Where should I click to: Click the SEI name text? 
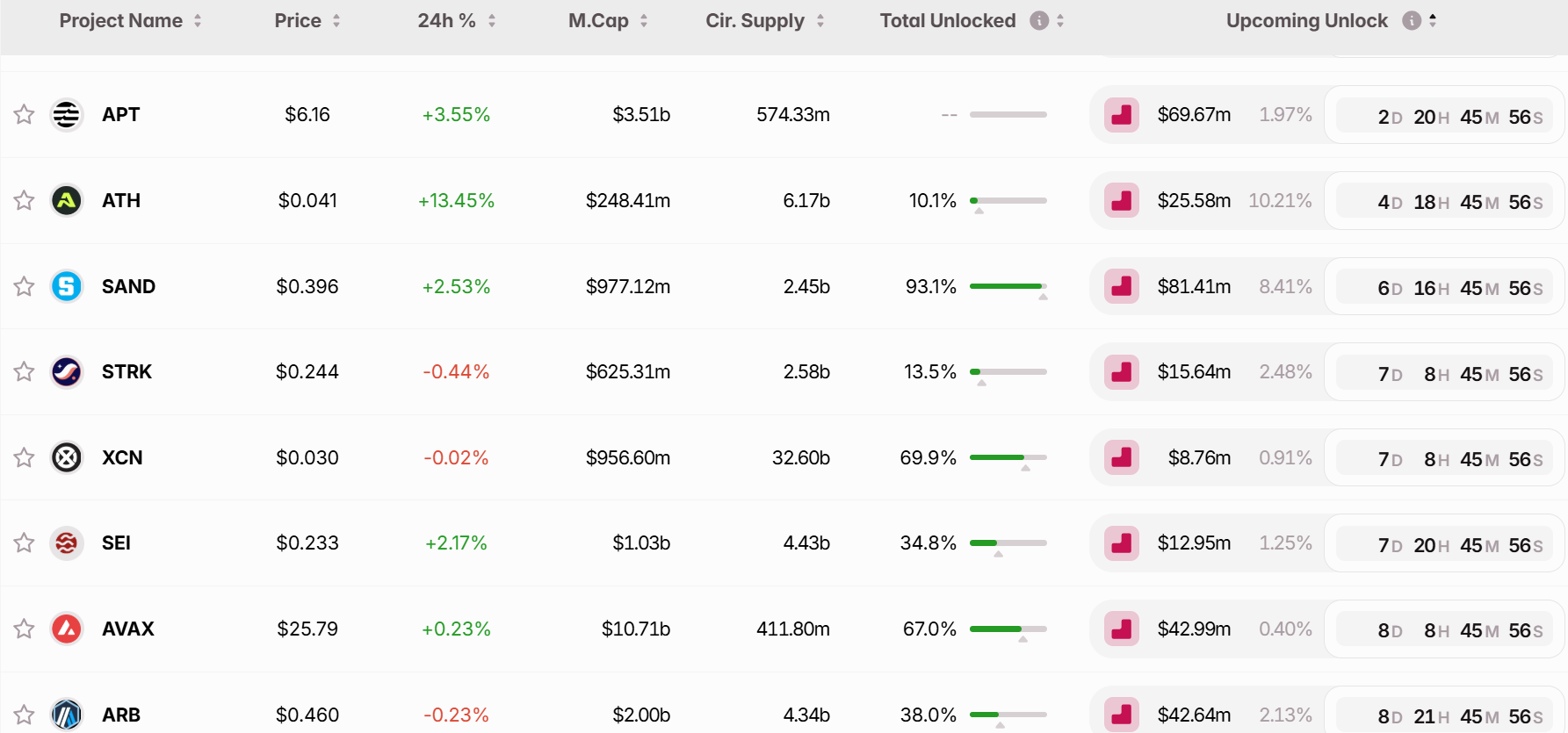[x=116, y=543]
